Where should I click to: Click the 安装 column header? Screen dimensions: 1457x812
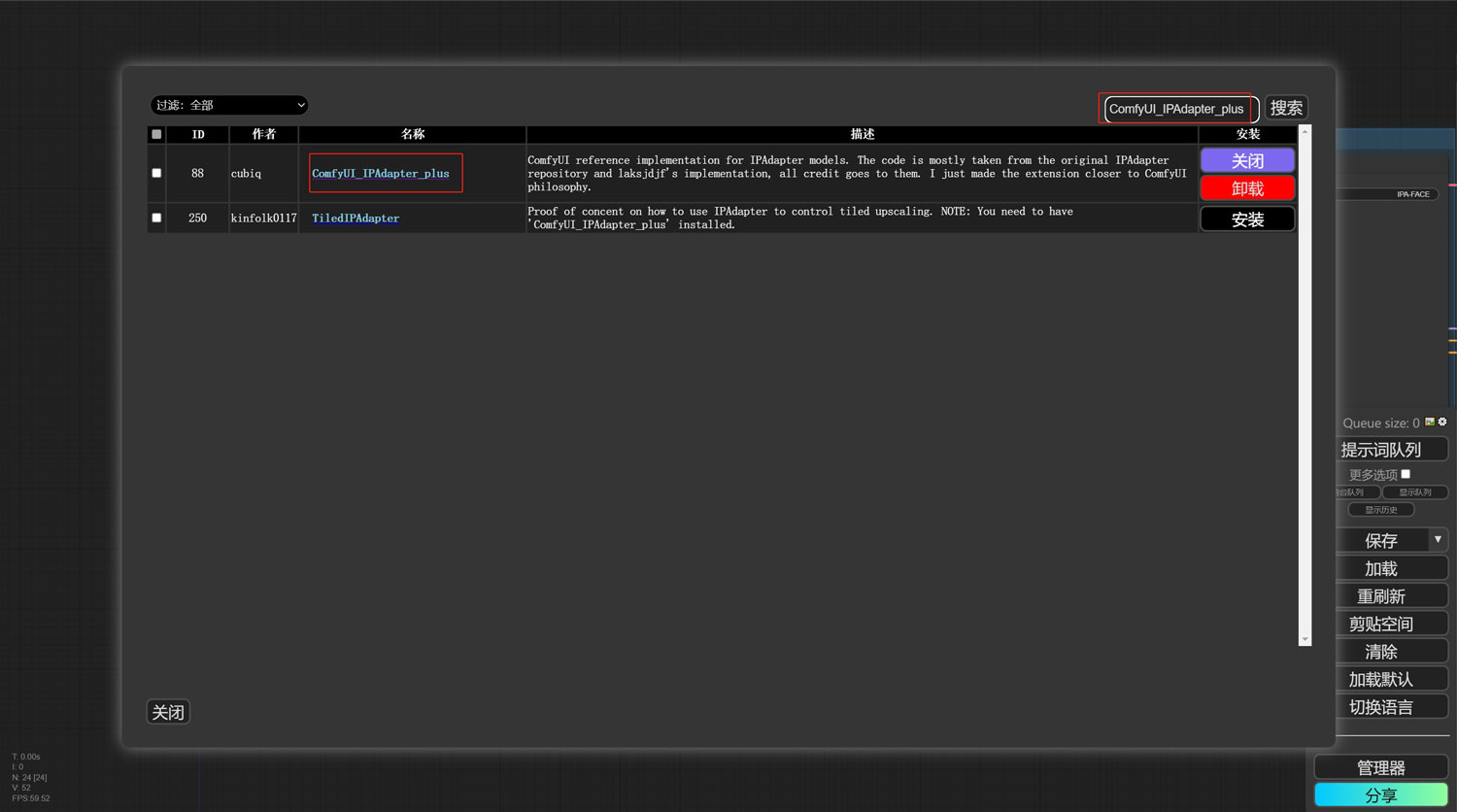[1248, 134]
